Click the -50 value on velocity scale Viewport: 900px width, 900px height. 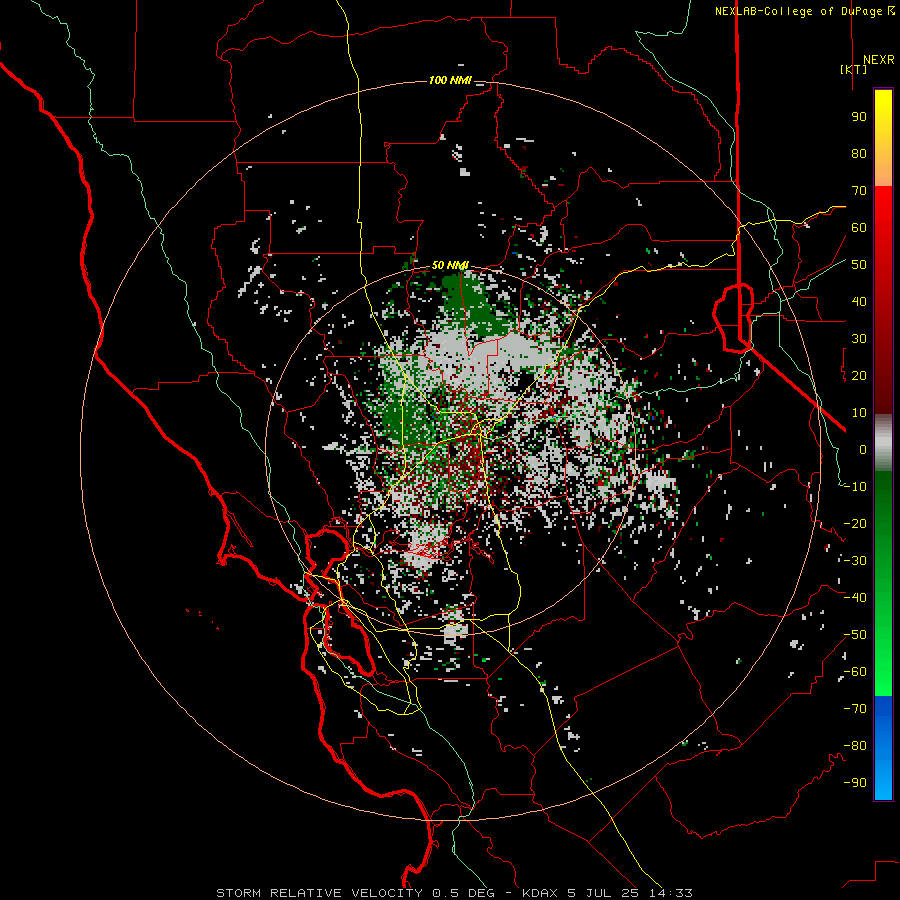pyautogui.click(x=855, y=635)
